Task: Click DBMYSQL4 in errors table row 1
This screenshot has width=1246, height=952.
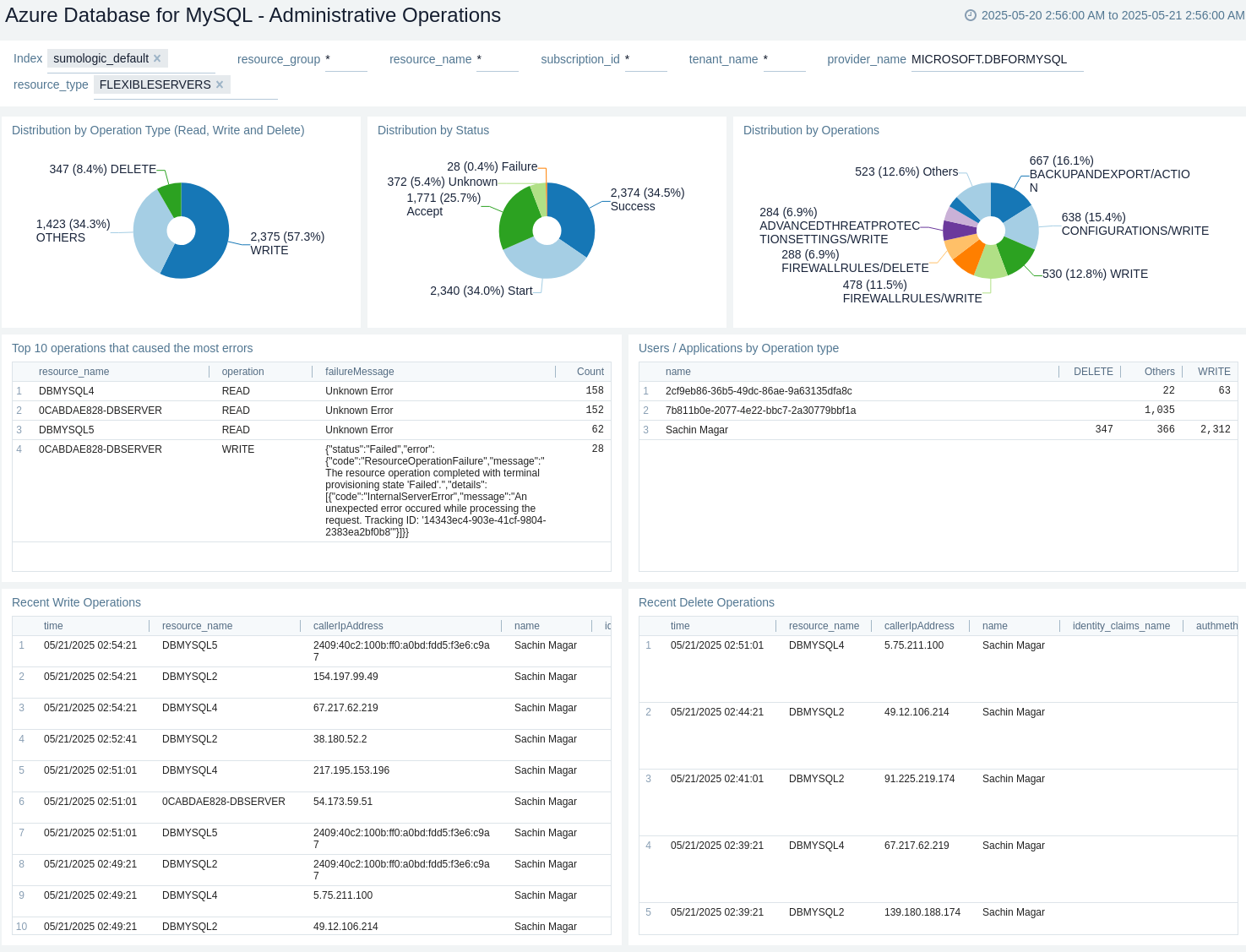Action: (67, 391)
